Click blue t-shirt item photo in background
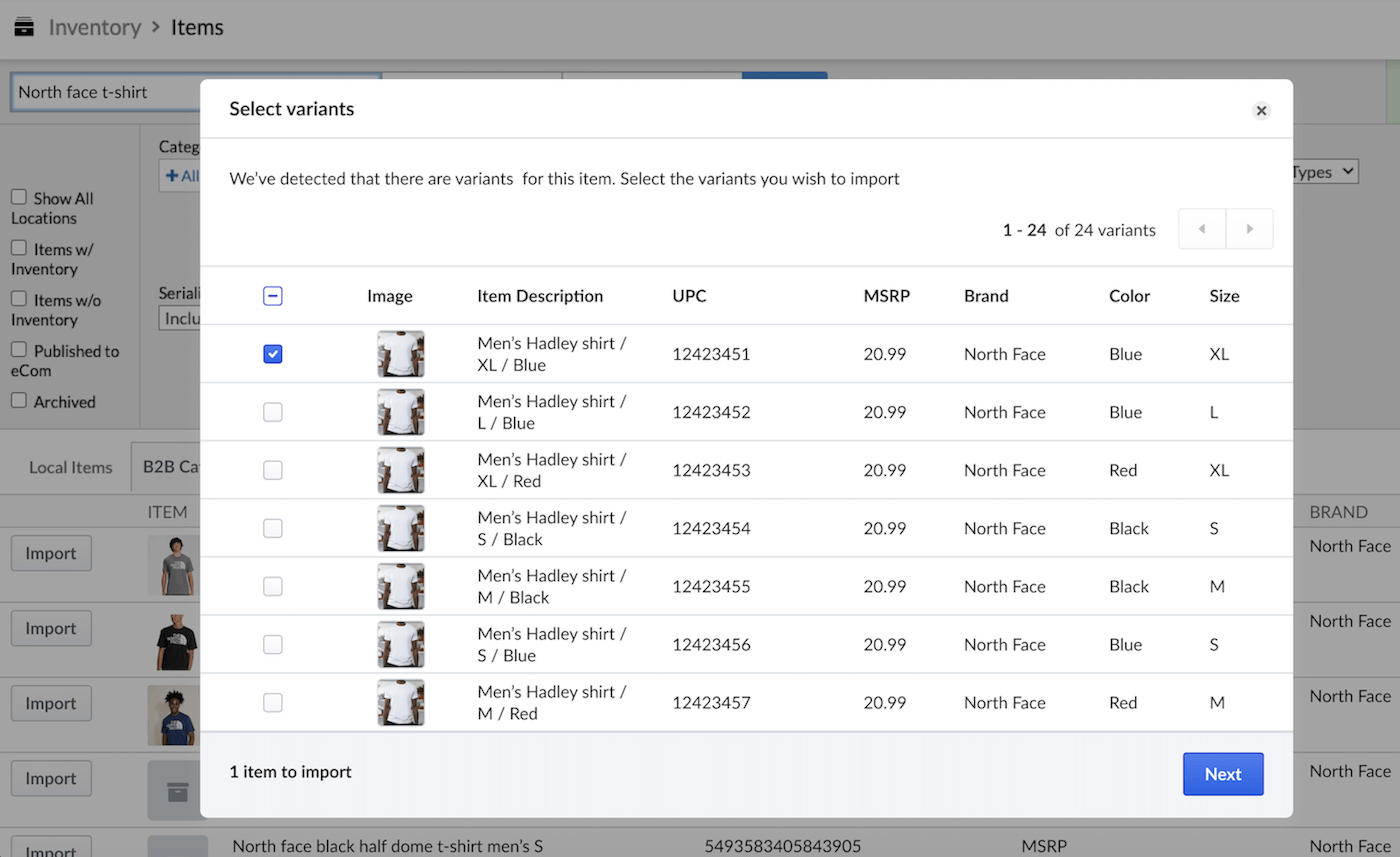This screenshot has height=857, width=1400. (172, 715)
